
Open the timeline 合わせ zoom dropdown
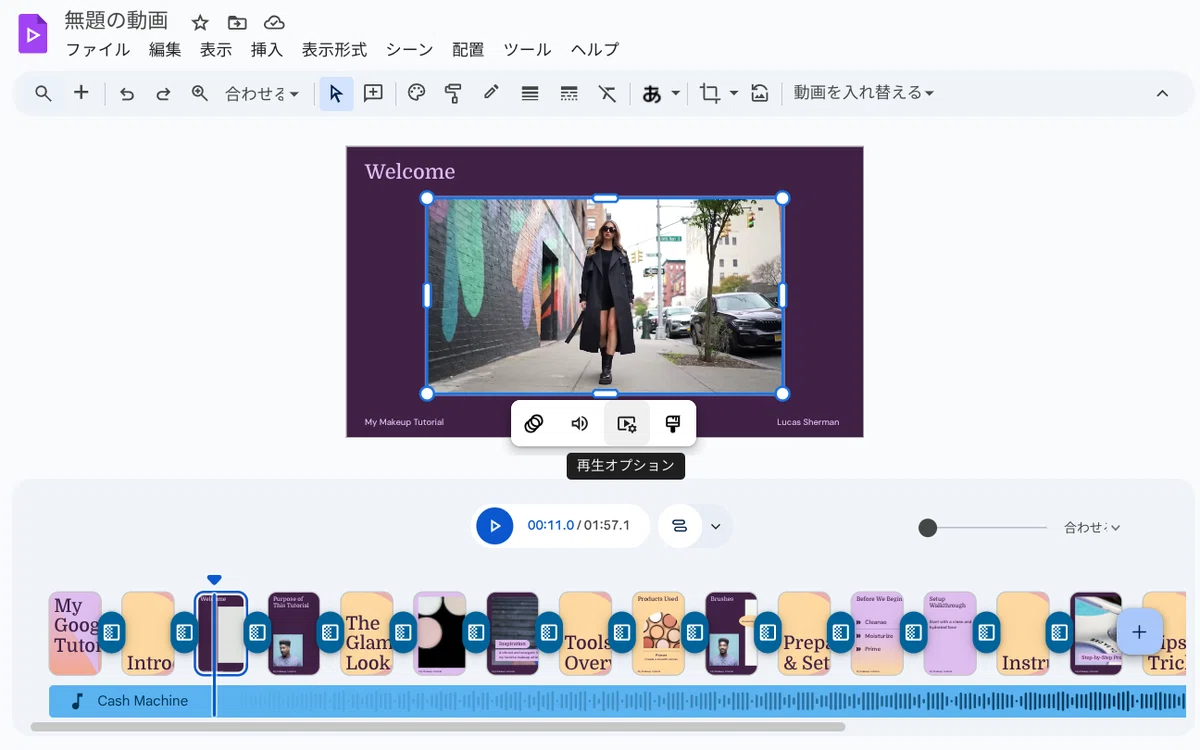click(1092, 527)
